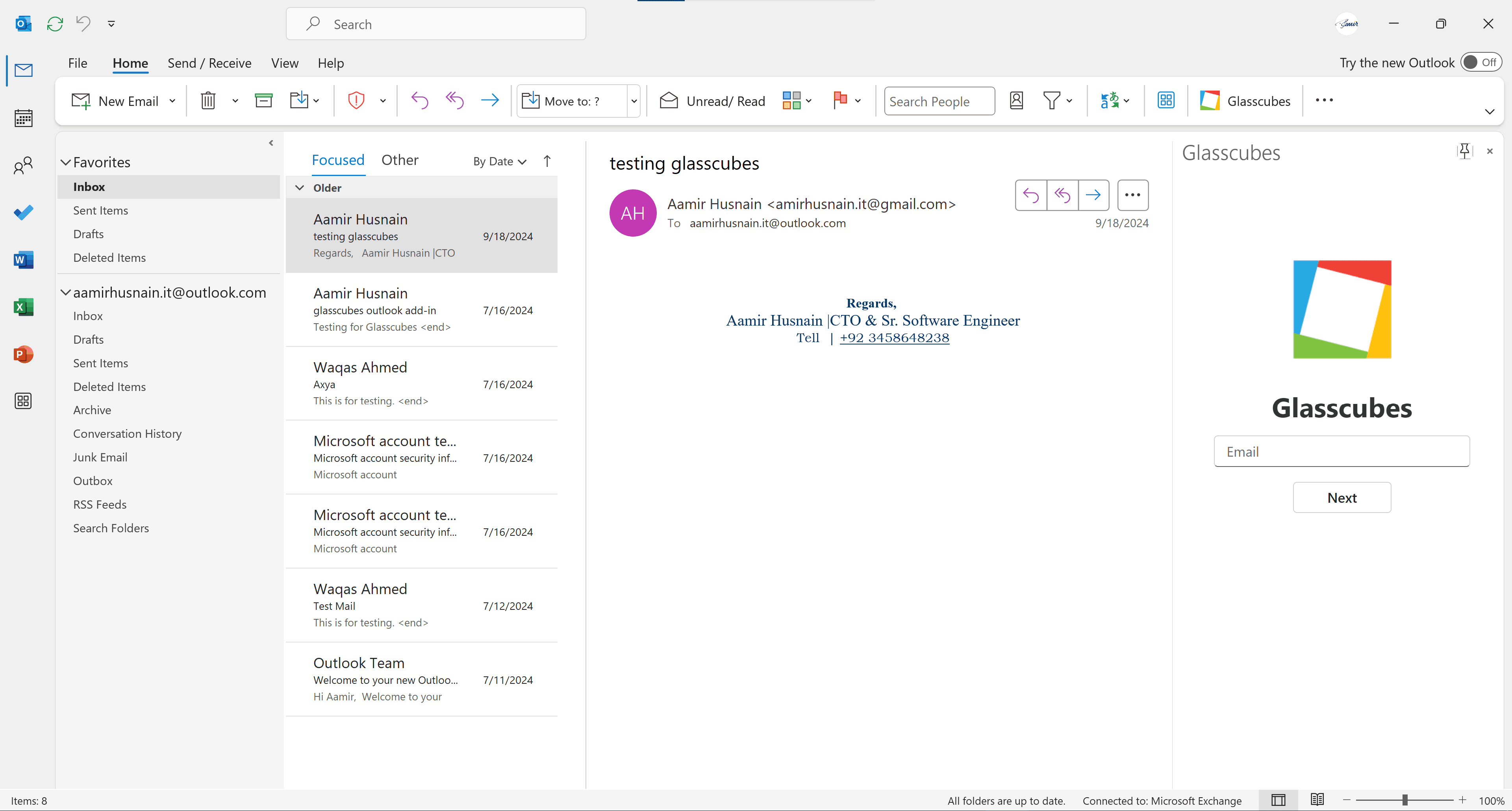Turn on the Try the new Outlook toggle
1512x811 pixels.
1480,62
